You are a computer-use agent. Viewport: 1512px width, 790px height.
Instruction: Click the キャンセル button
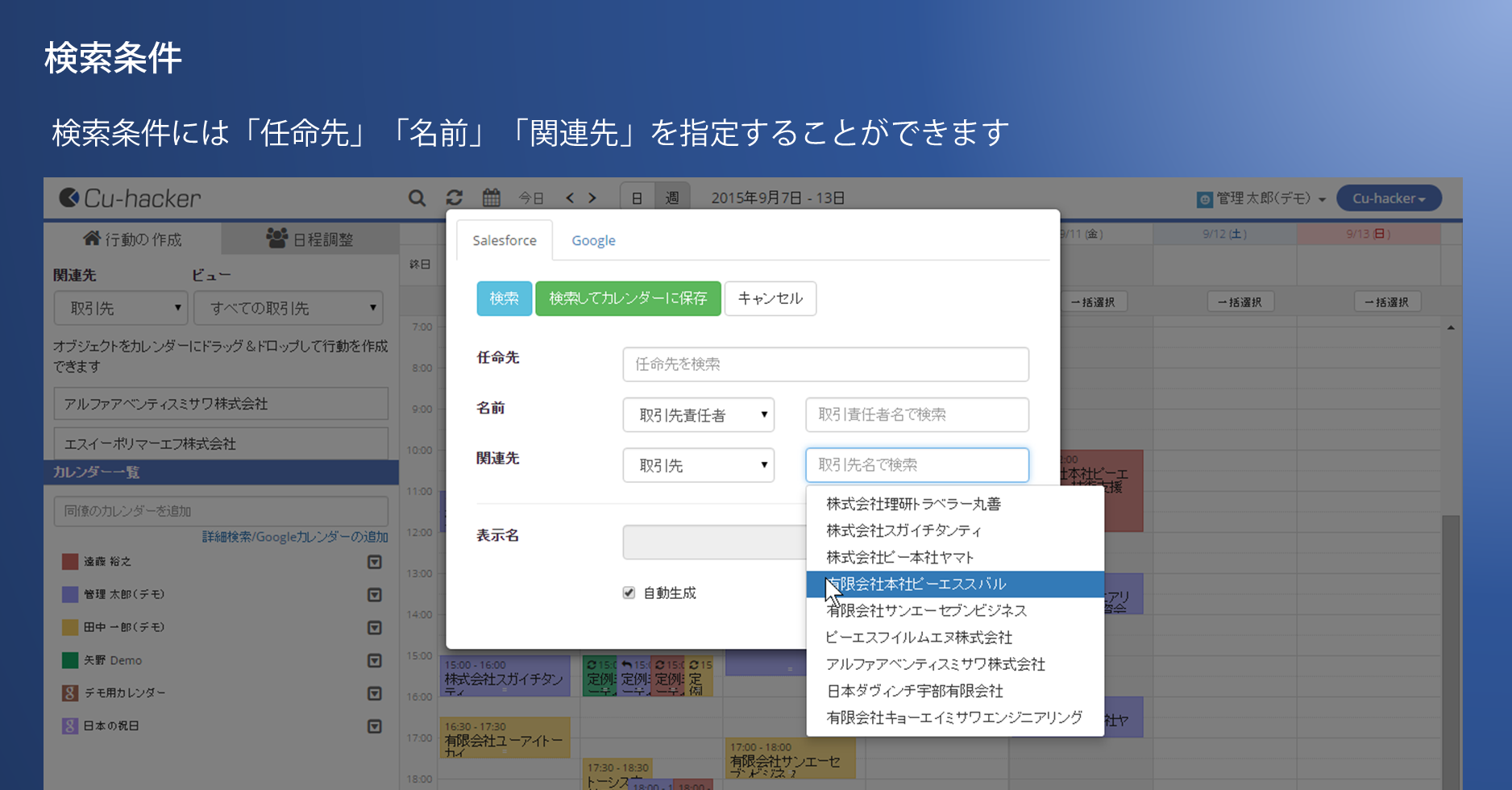tap(771, 298)
